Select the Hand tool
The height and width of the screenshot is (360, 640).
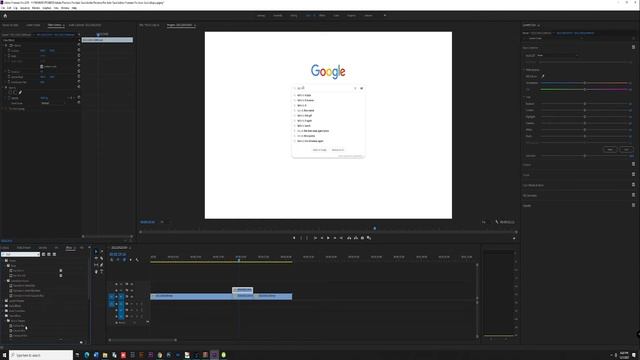(x=96, y=271)
